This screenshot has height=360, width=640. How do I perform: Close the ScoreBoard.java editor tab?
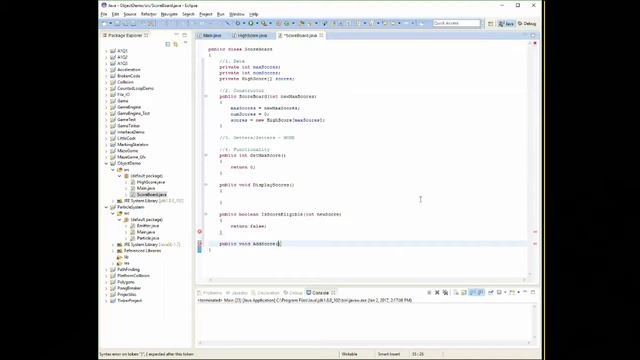click(322, 36)
